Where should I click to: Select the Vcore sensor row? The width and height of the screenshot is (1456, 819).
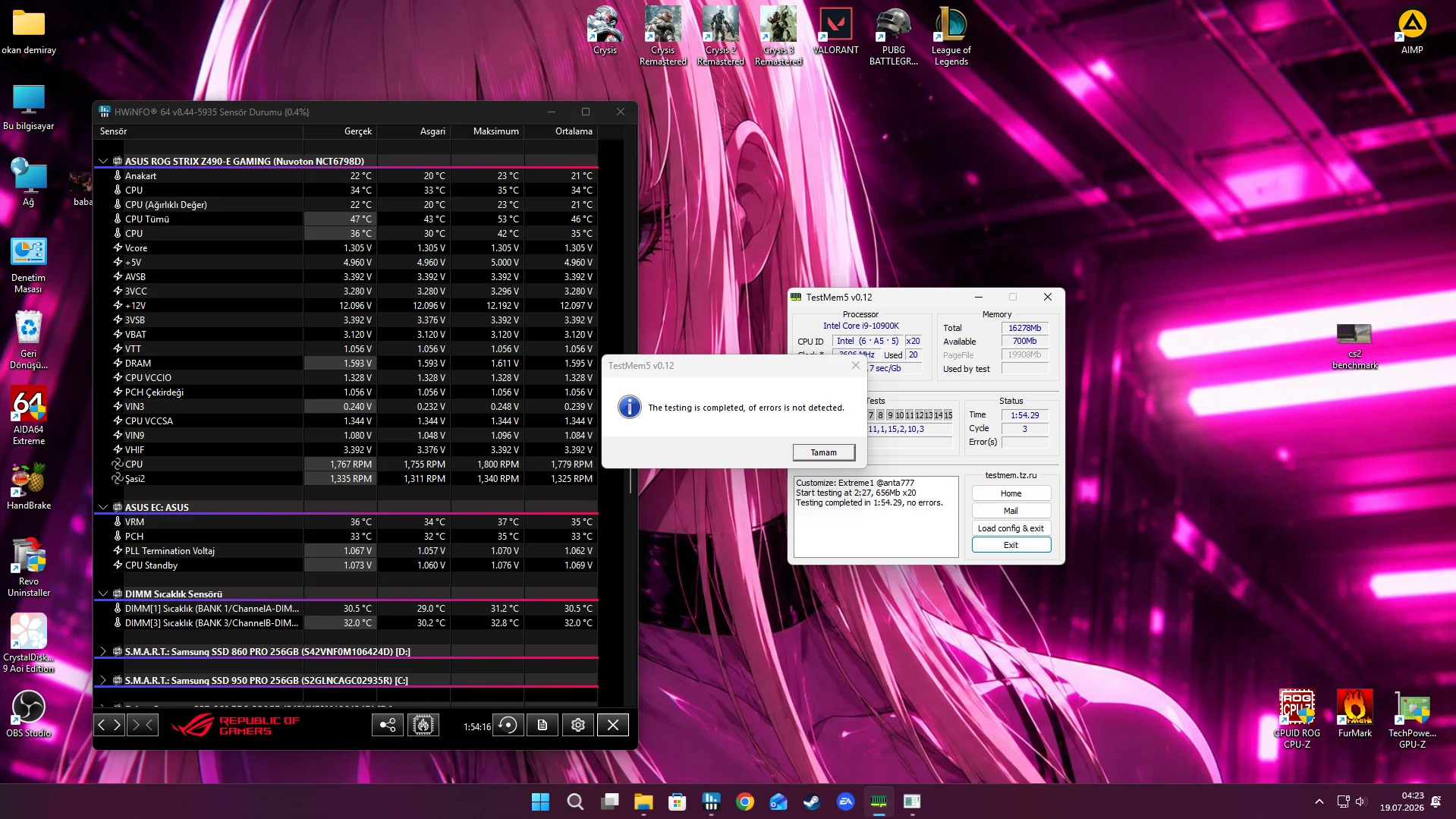[346, 248]
